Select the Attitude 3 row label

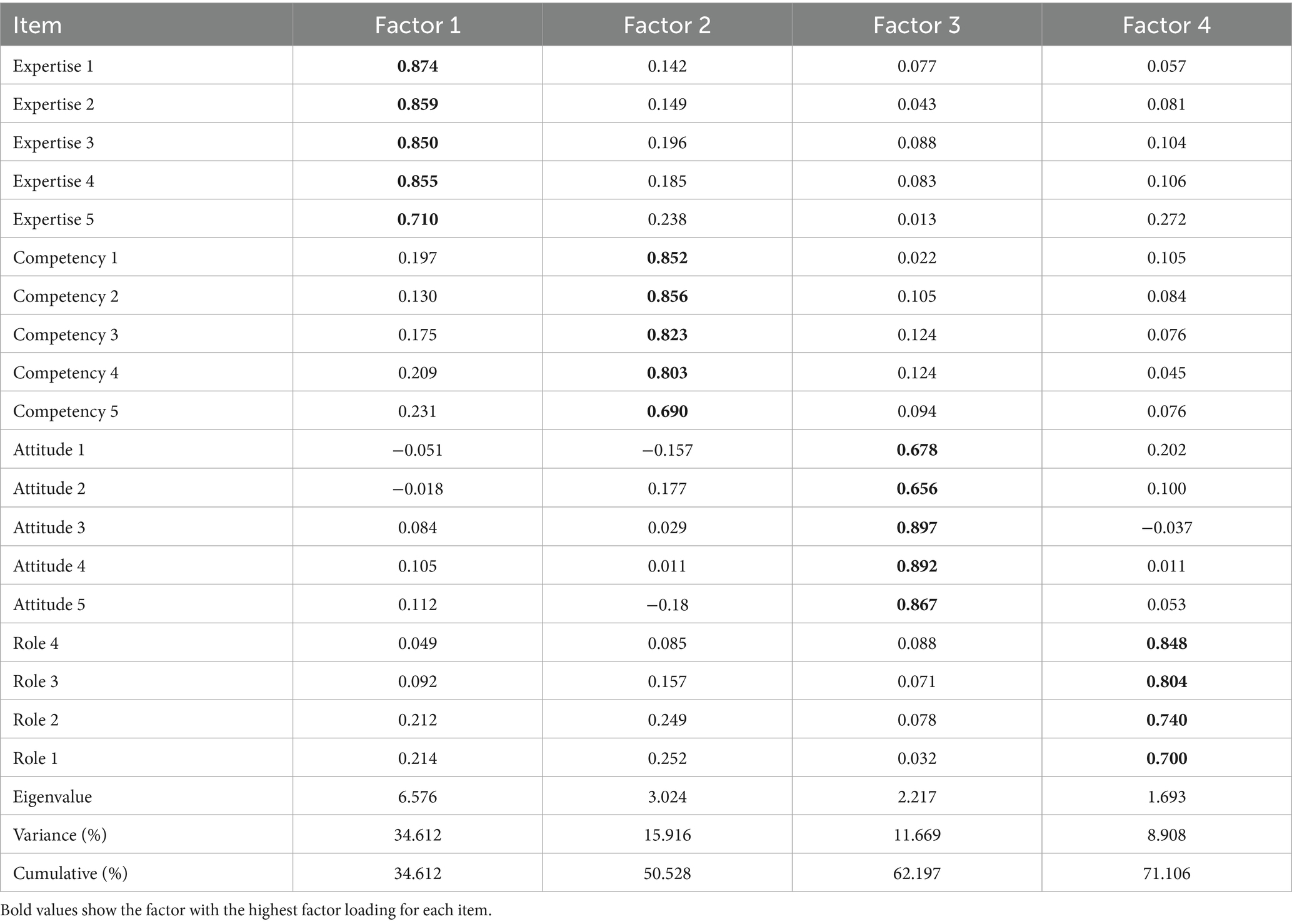click(49, 528)
